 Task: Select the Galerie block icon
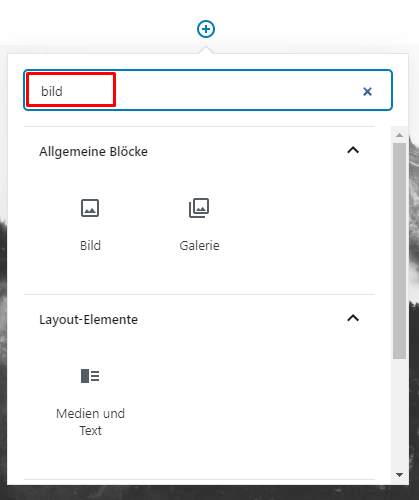click(x=199, y=208)
